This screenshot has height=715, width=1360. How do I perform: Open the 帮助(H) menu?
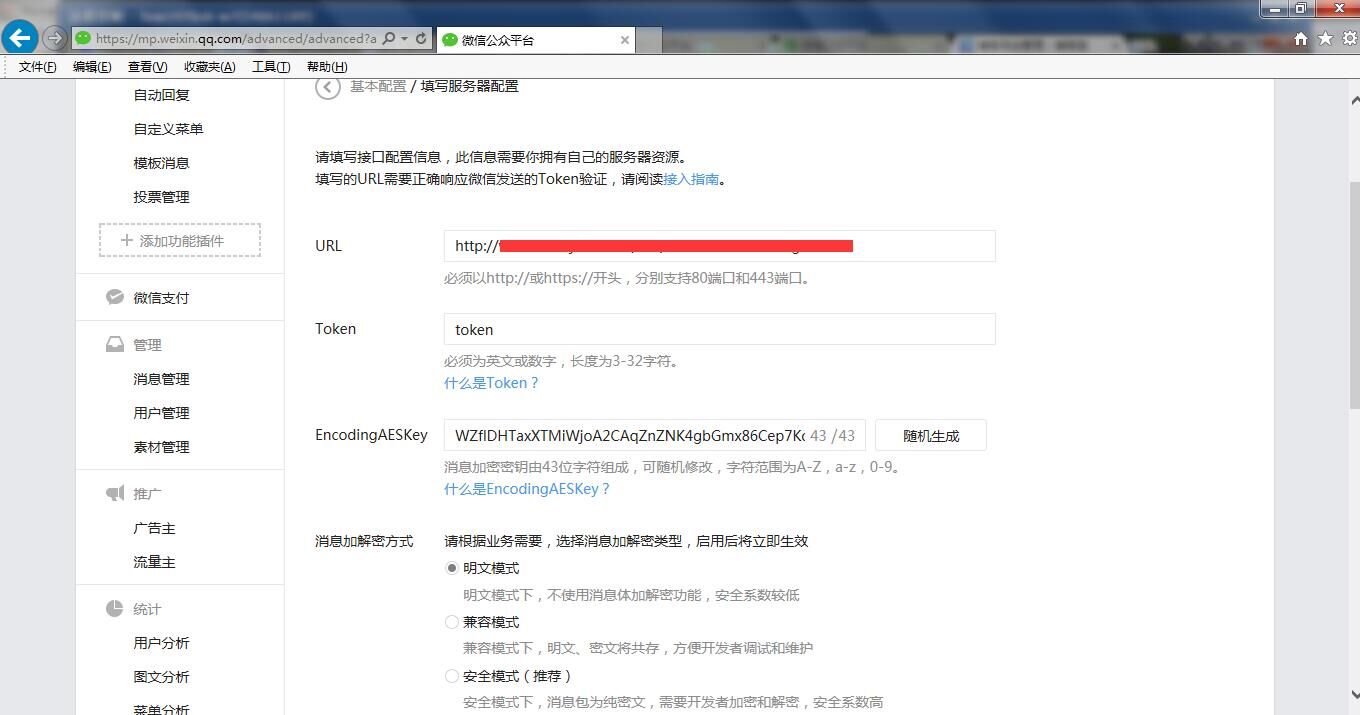pyautogui.click(x=327, y=67)
